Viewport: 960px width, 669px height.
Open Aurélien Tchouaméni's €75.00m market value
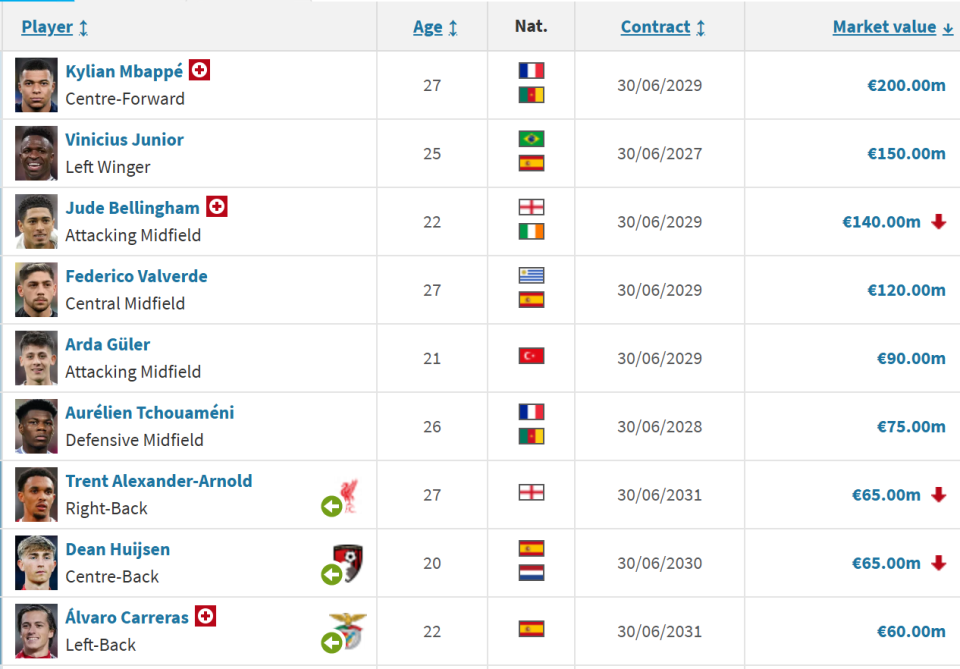[910, 426]
